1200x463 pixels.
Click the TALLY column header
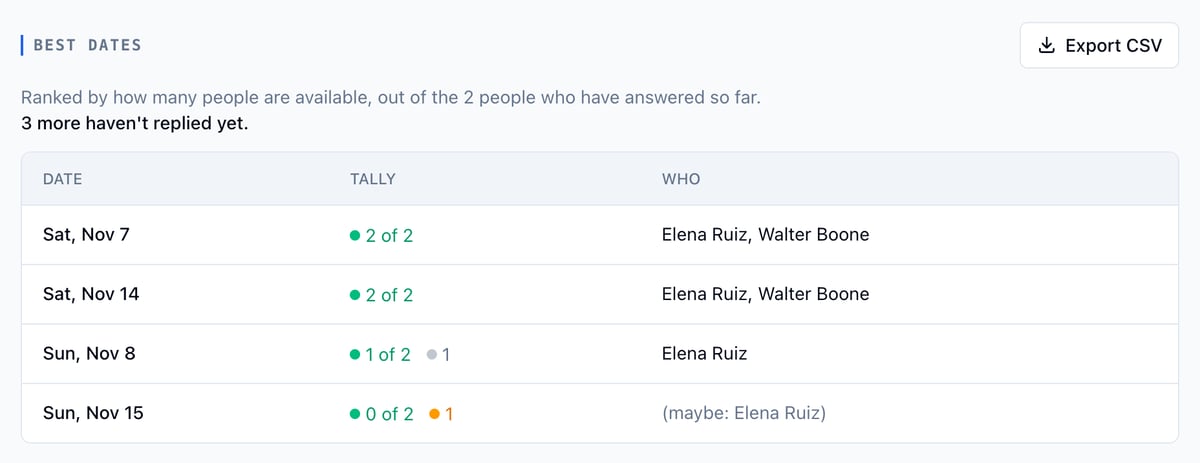tap(373, 179)
